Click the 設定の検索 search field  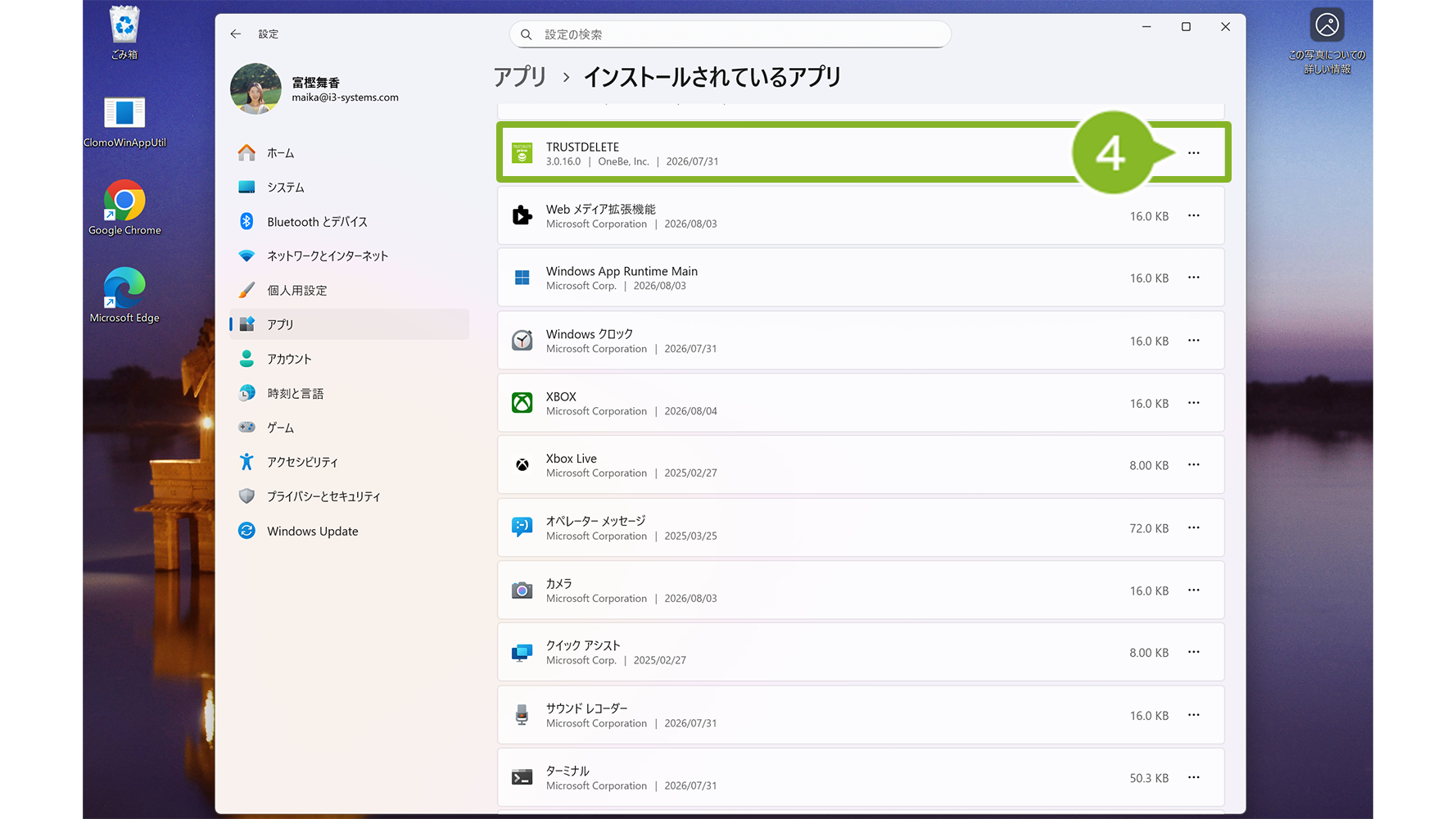point(730,34)
